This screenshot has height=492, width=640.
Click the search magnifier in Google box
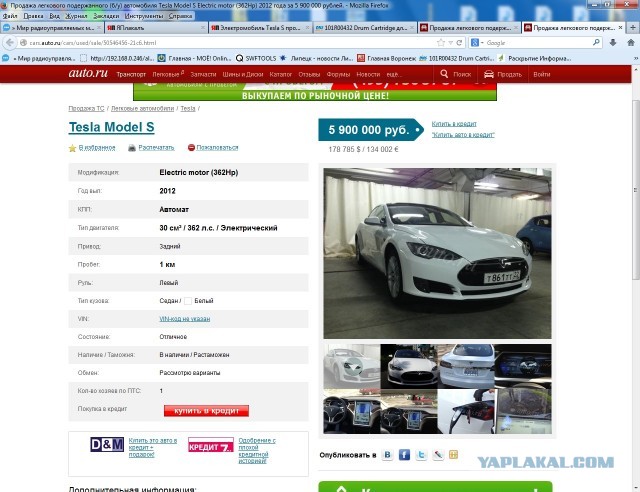(x=596, y=42)
